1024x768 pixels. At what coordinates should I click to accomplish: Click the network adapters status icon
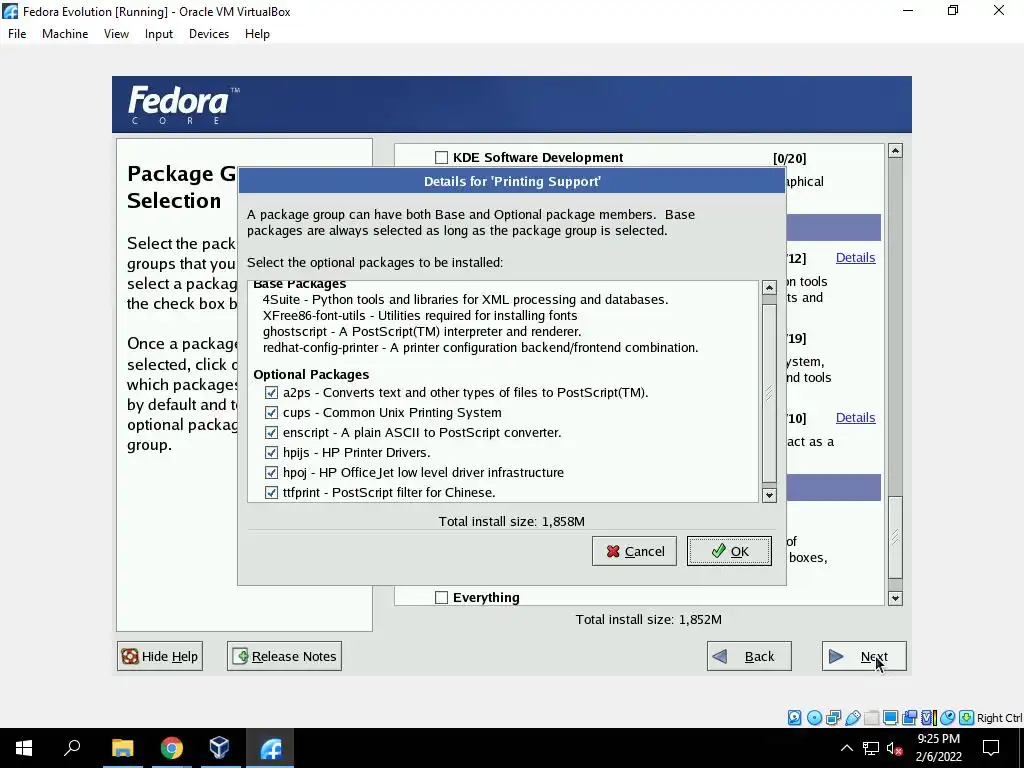(833, 718)
